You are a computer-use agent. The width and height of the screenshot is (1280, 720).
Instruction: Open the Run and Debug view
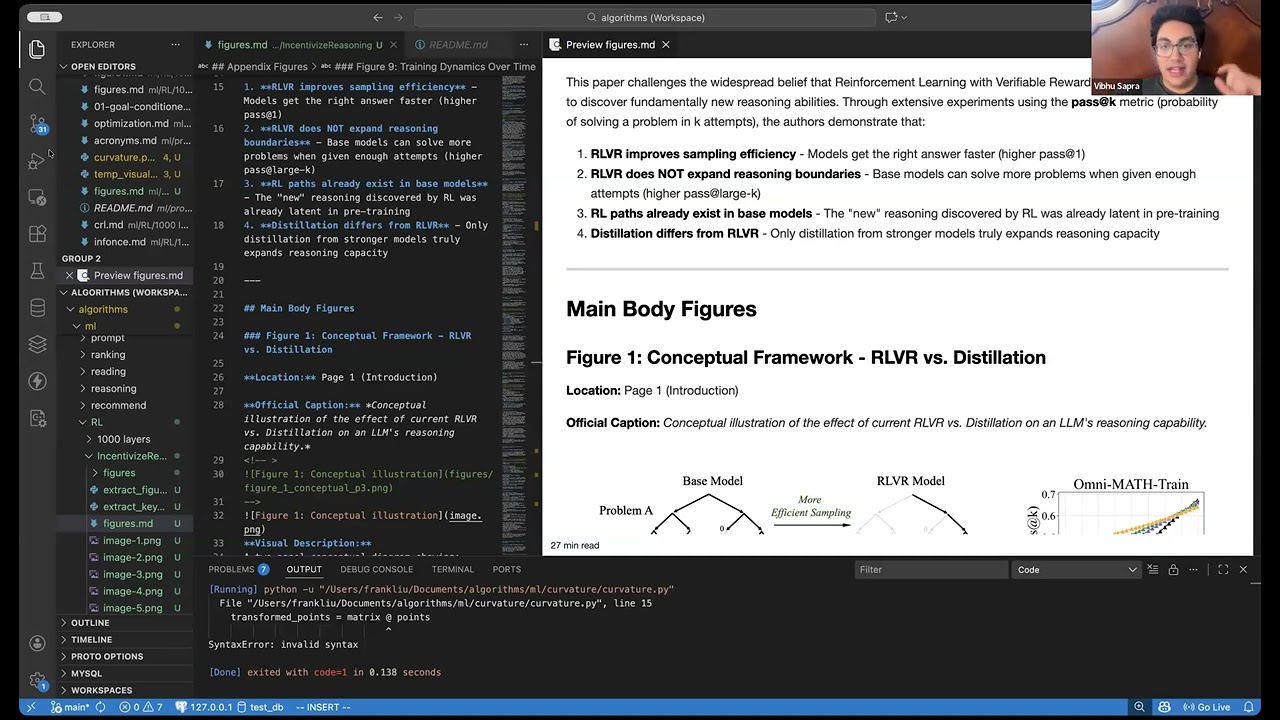[x=37, y=160]
